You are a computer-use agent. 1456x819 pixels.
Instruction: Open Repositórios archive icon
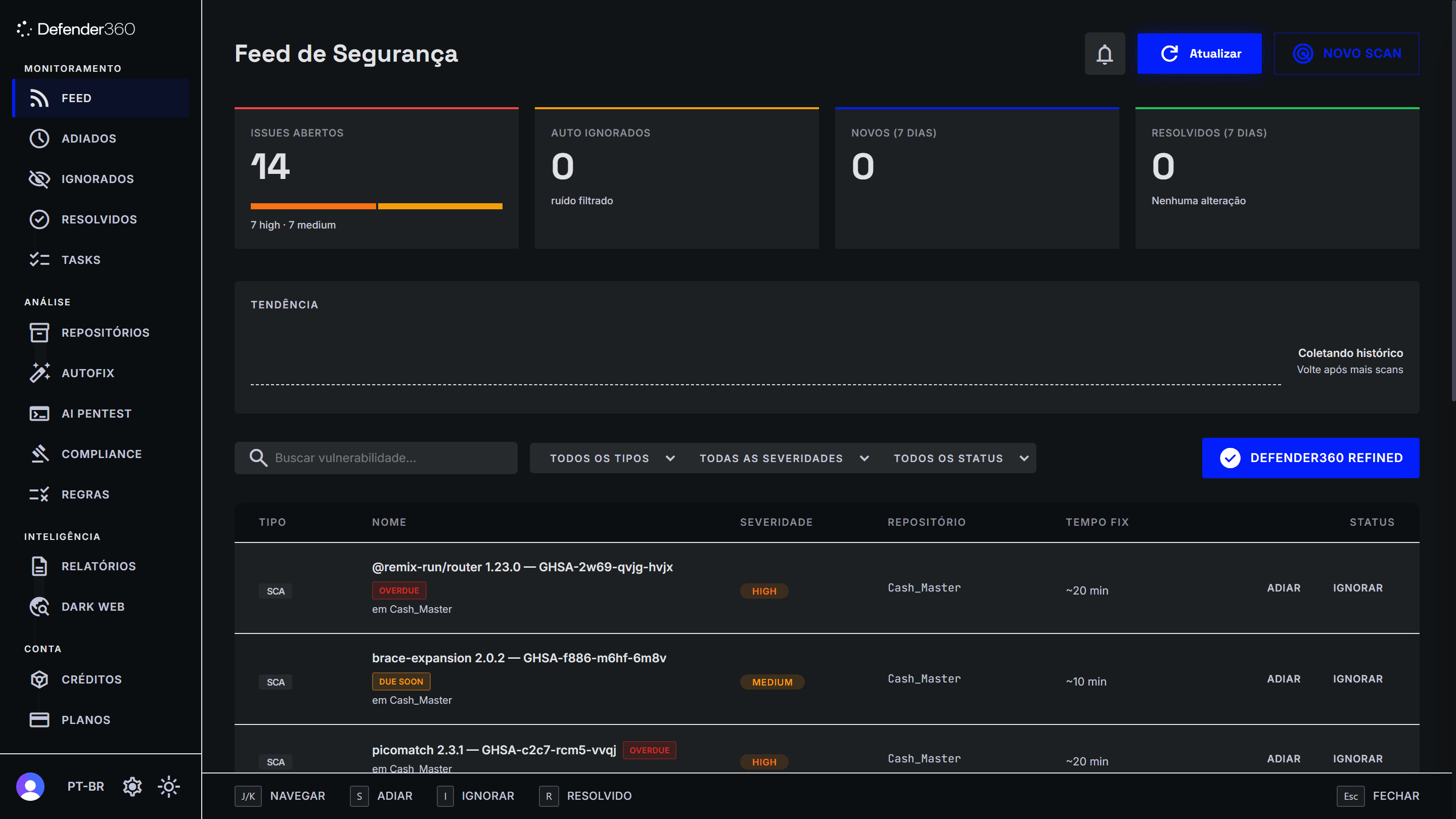(39, 333)
